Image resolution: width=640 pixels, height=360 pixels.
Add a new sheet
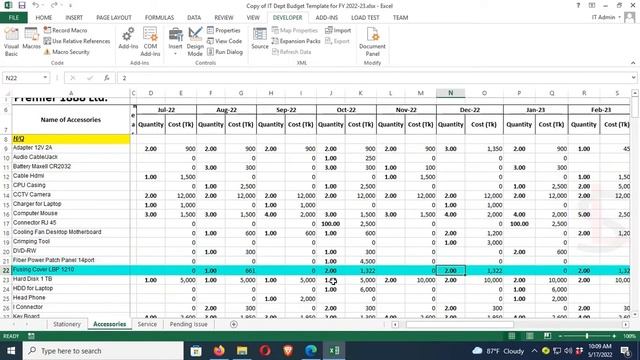(x=233, y=324)
